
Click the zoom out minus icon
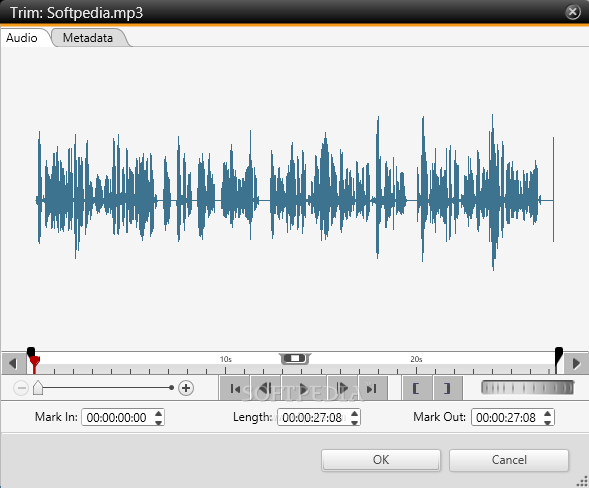point(21,388)
